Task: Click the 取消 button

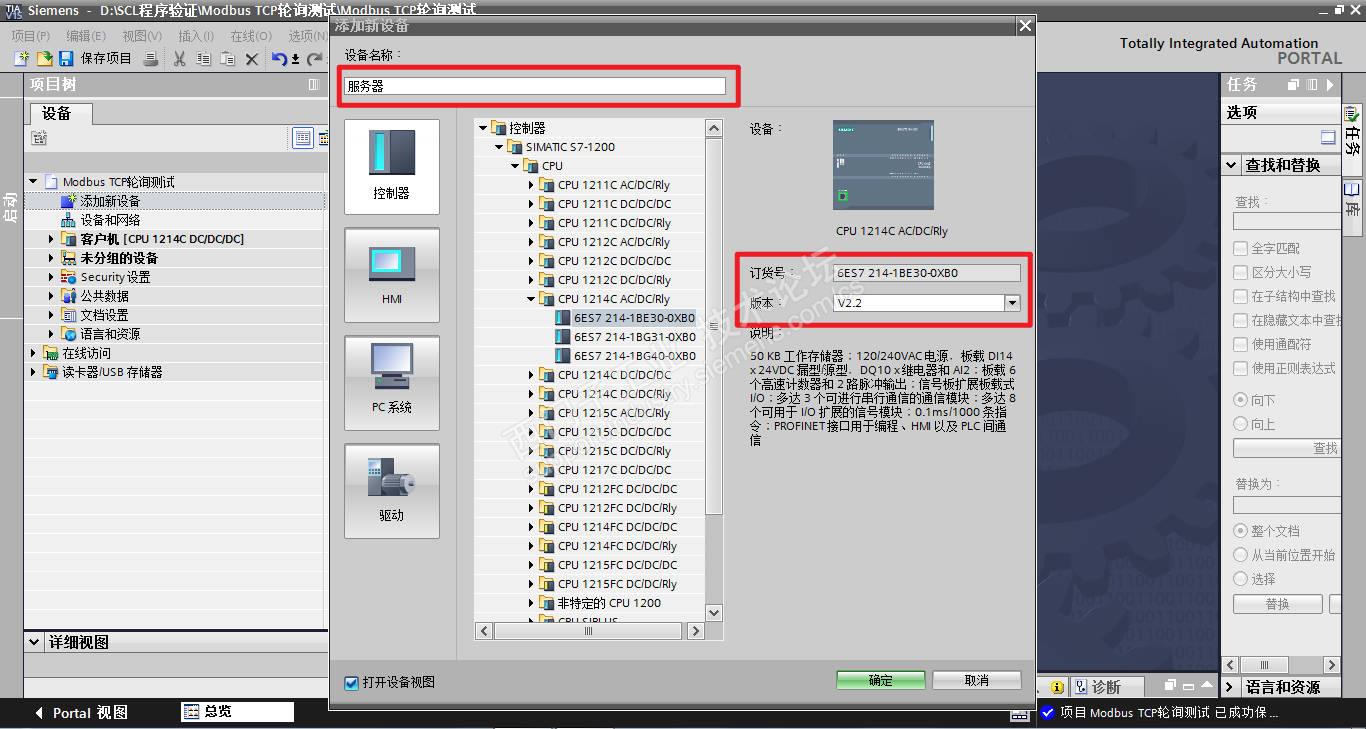Action: (x=977, y=680)
